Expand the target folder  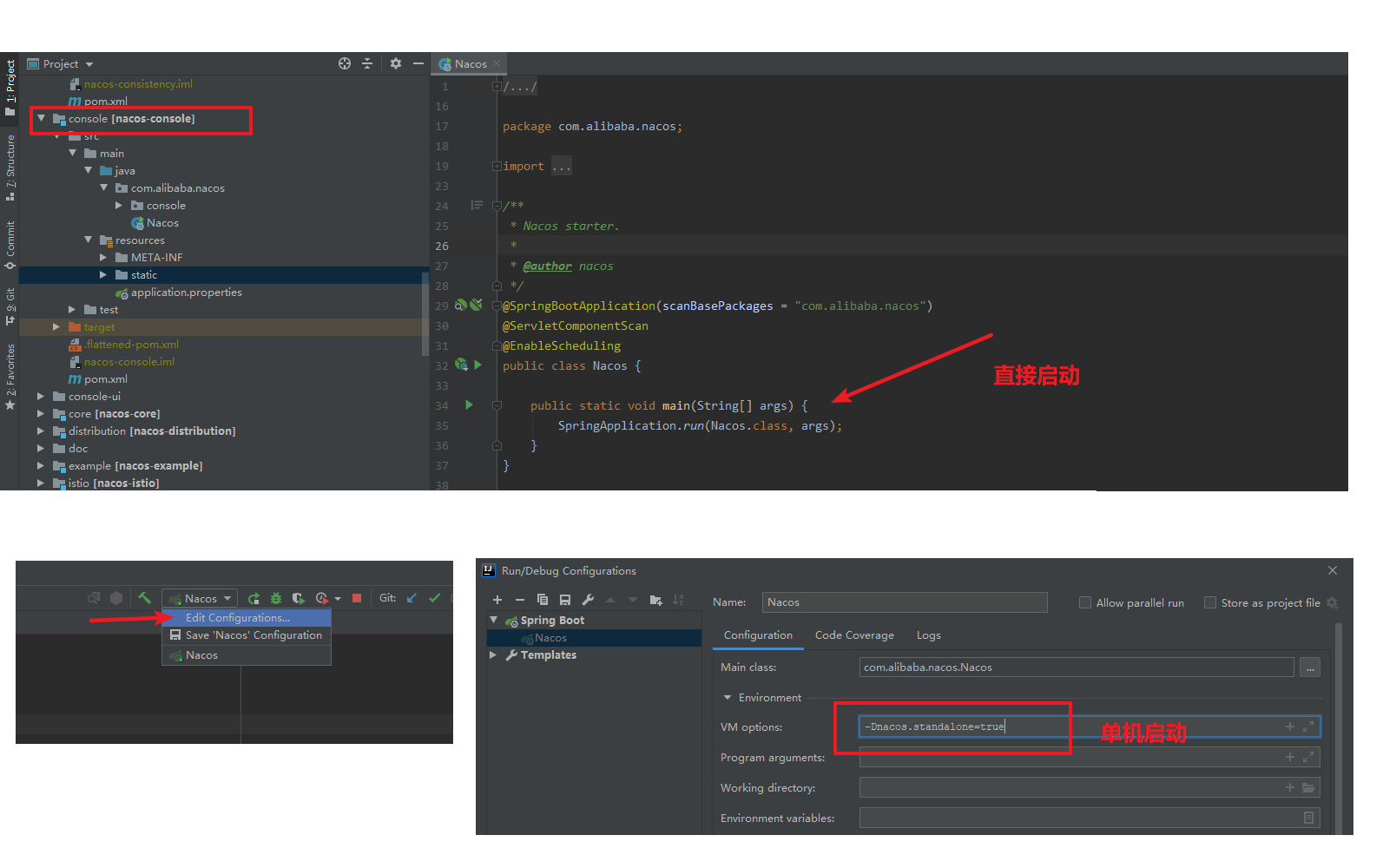(56, 326)
